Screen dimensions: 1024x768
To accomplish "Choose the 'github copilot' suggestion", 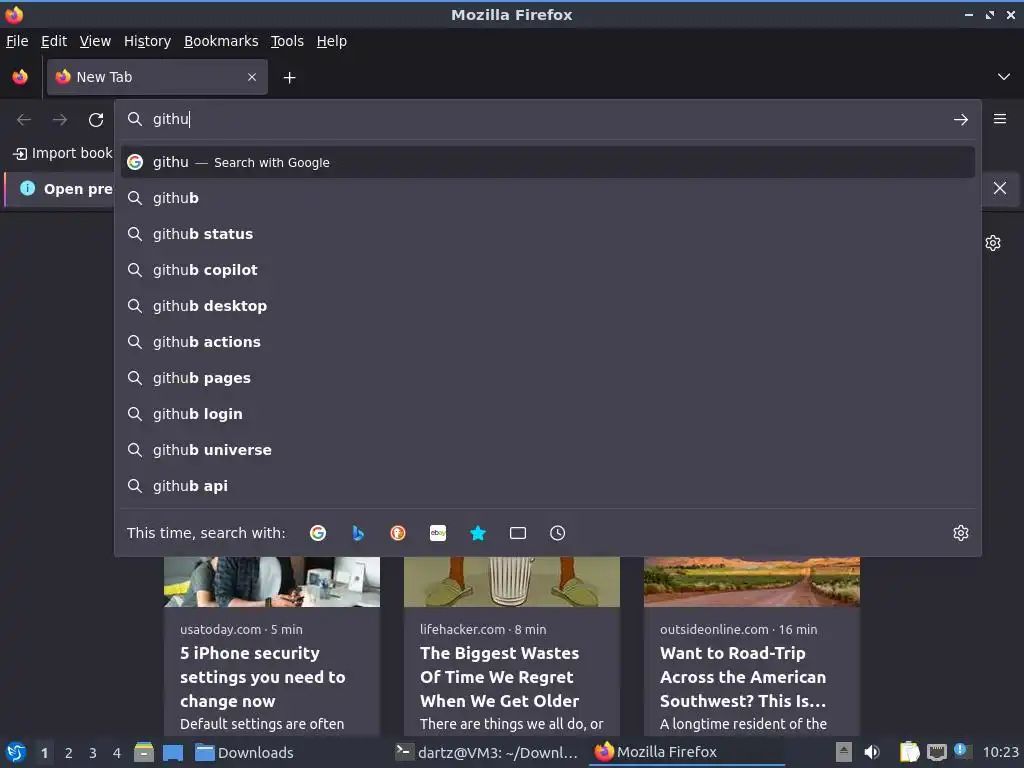I will (547, 270).
